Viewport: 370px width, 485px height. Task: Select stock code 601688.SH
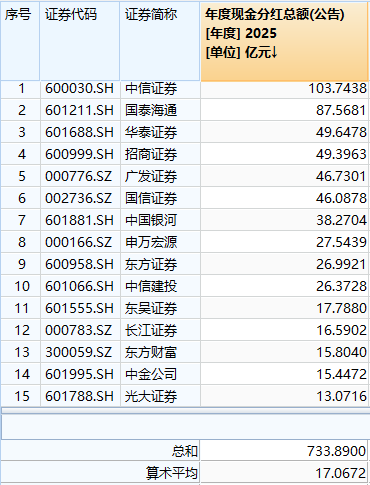(80, 132)
